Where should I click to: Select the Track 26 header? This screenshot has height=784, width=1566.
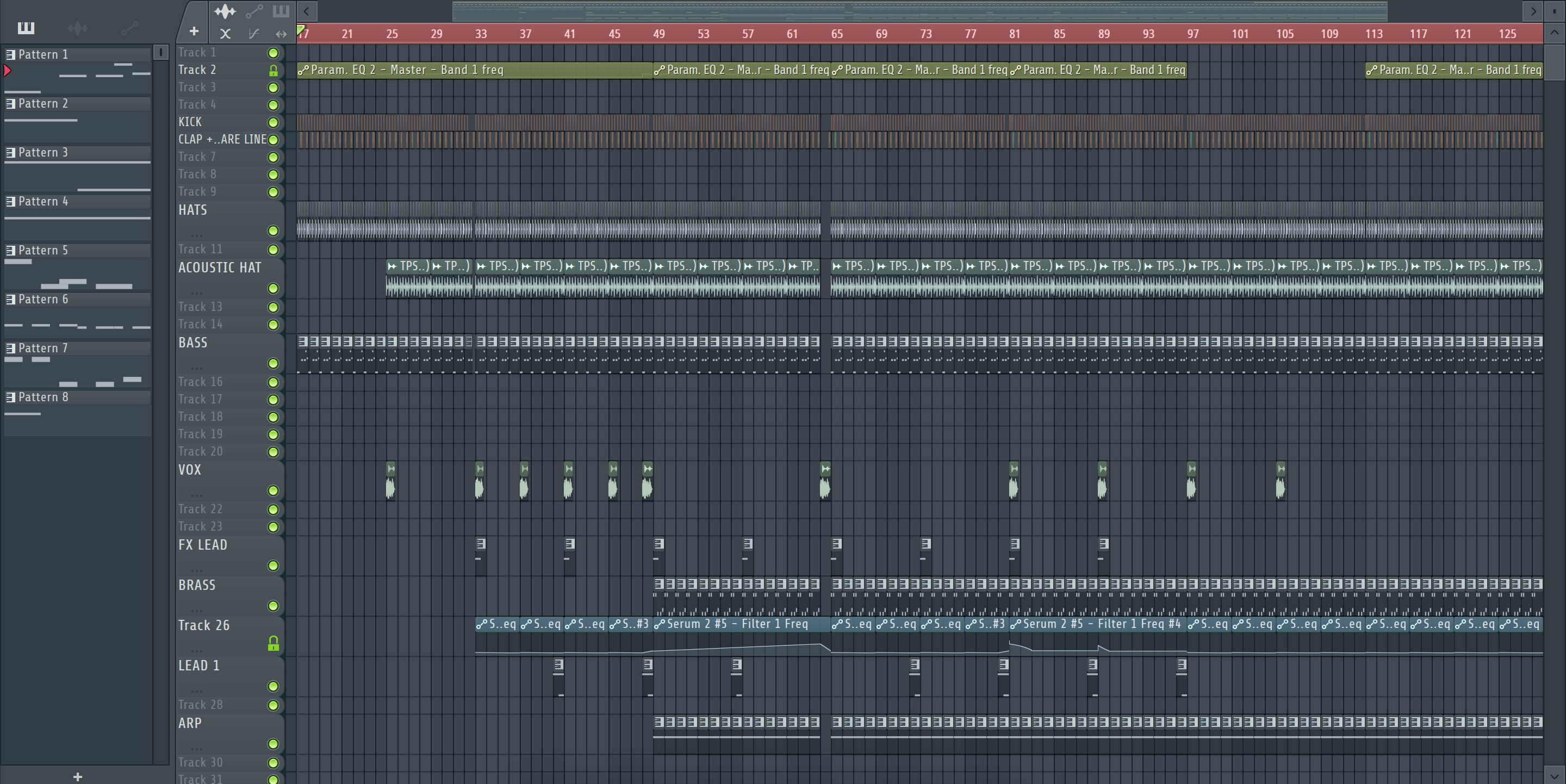(230, 636)
